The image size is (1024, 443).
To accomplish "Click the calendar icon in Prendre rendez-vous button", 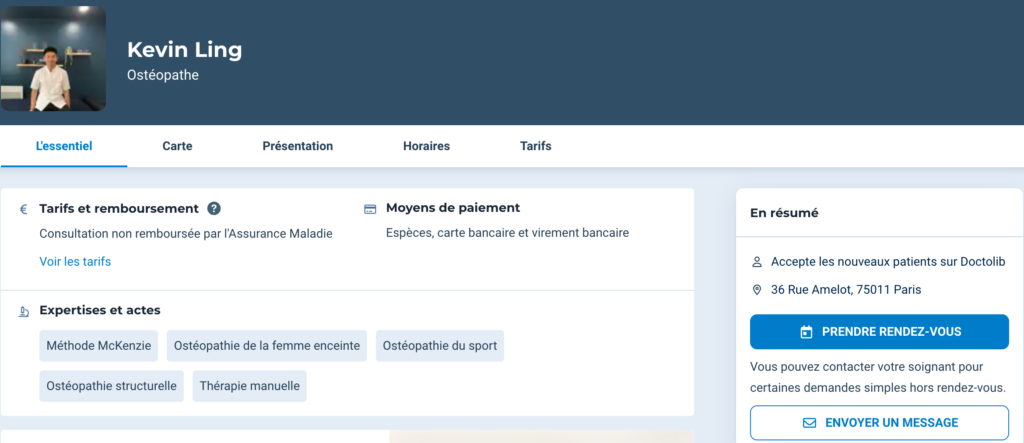I will 807,331.
